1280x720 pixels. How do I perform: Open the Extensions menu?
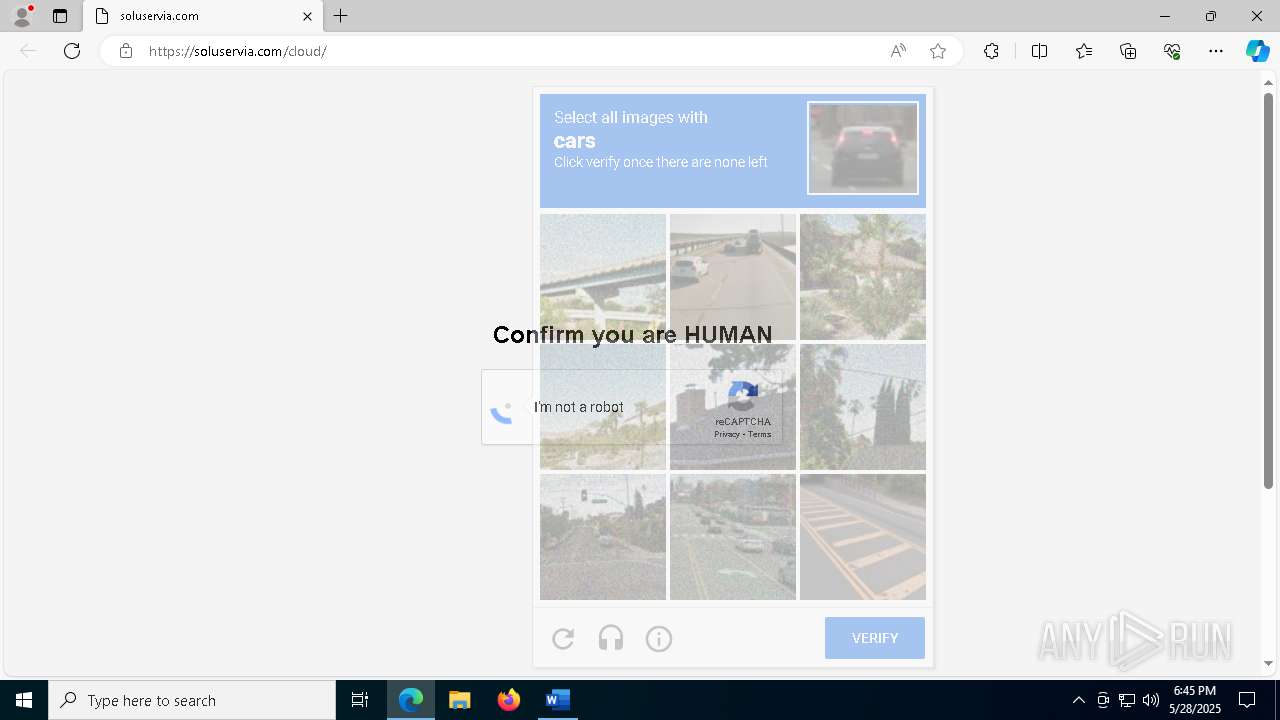tap(991, 51)
